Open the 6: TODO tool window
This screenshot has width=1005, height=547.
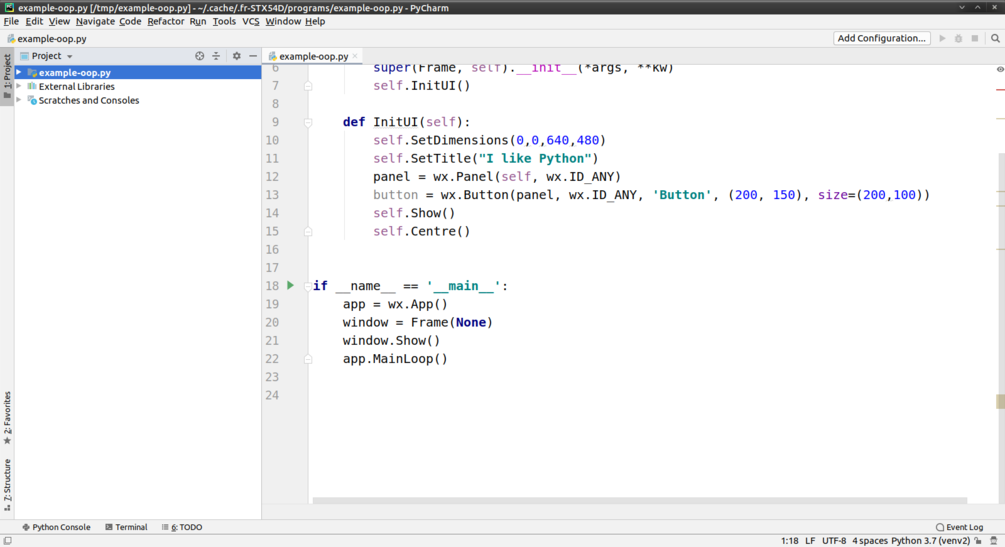pos(182,527)
